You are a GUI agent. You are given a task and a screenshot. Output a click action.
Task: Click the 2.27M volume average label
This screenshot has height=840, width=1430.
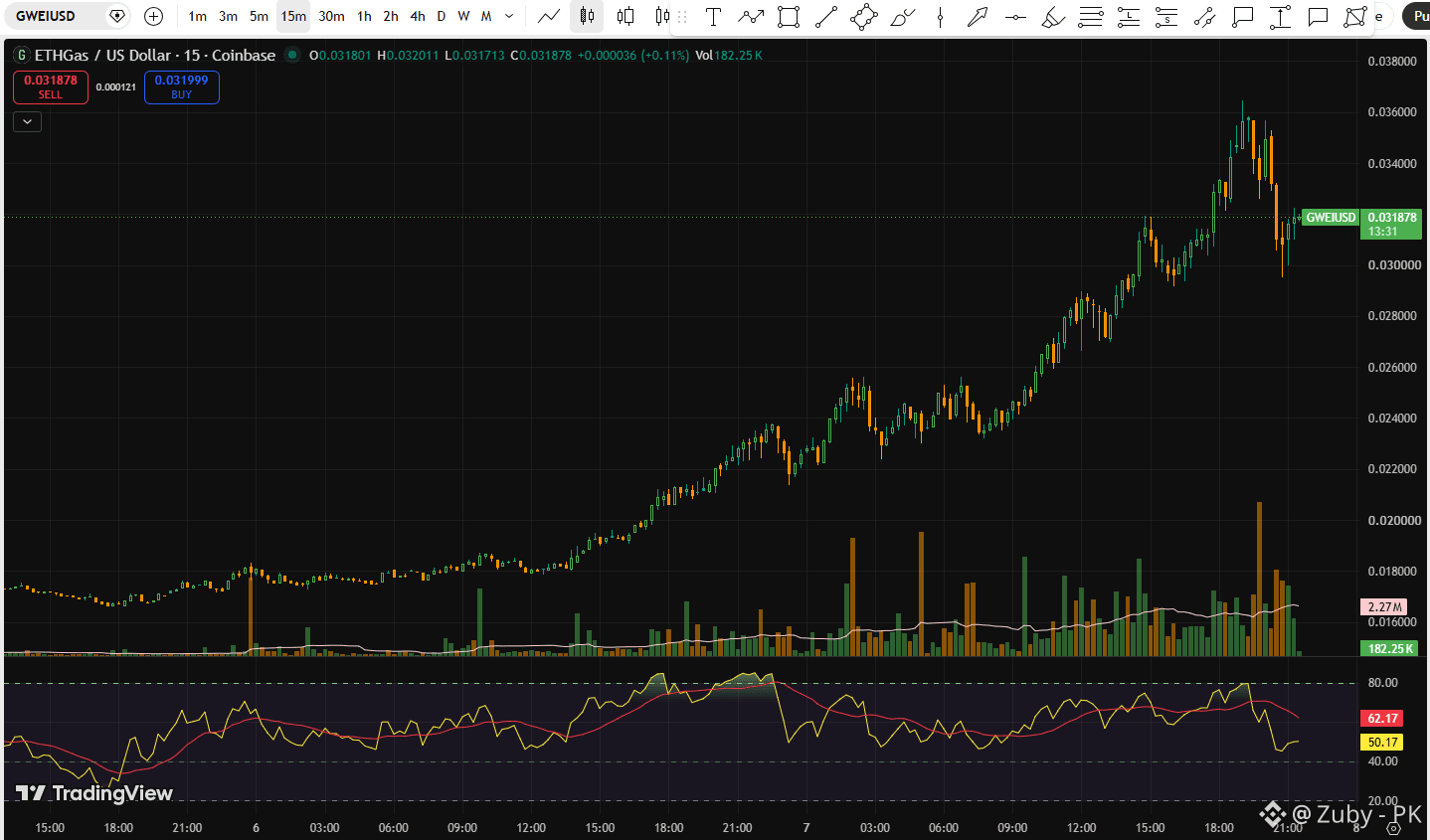[x=1384, y=606]
